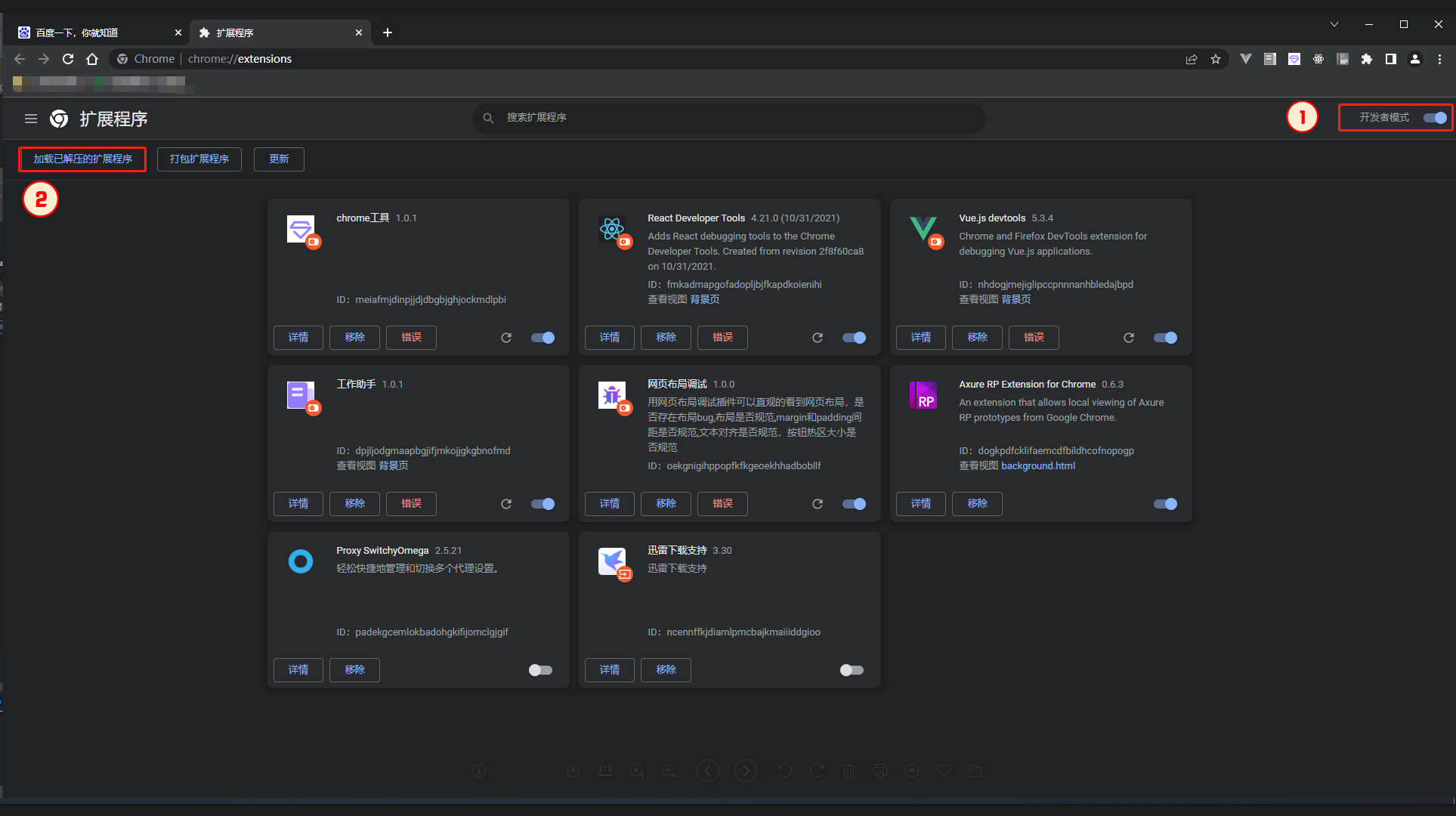This screenshot has height=816, width=1456.
Task: Click 错误 button on 网页布局调试 card
Action: pos(722,504)
